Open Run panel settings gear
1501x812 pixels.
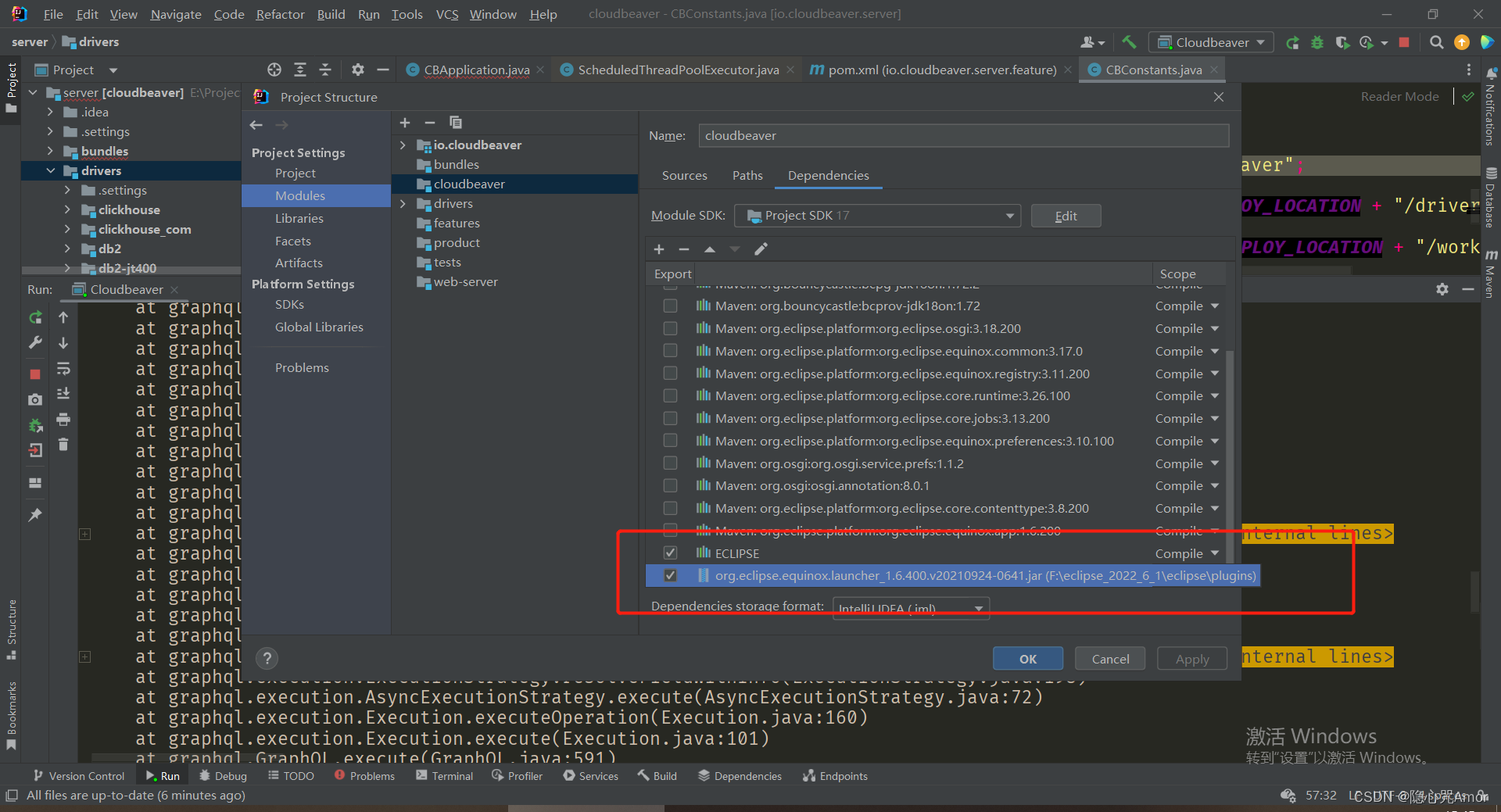(1442, 289)
